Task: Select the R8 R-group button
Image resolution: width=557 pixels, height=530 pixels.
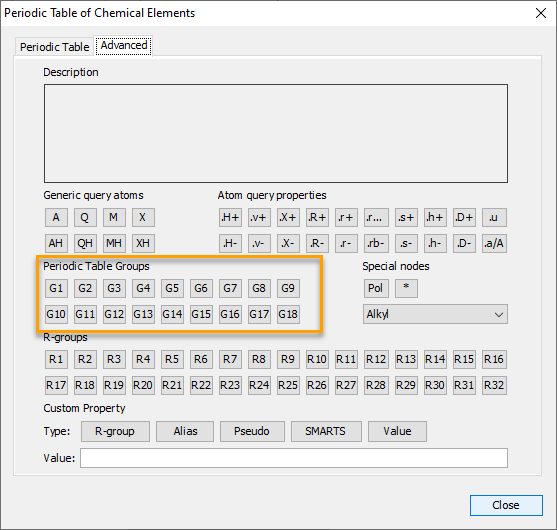Action: coord(259,359)
